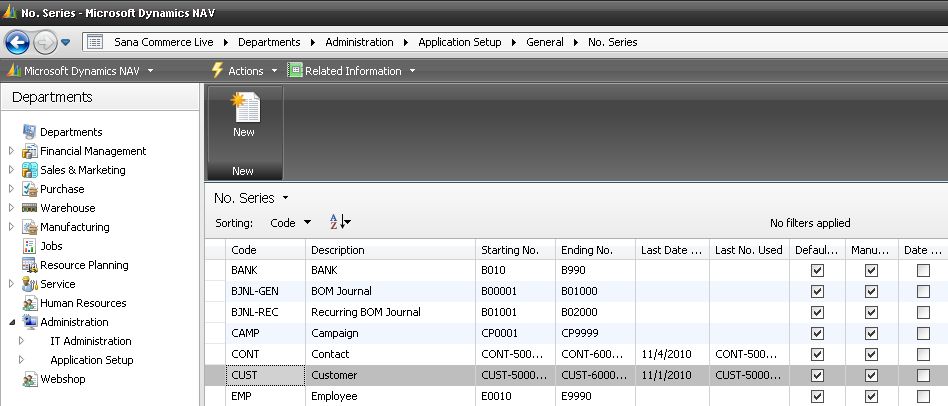Click the Service icon in tree
Image resolution: width=948 pixels, height=406 pixels.
[x=29, y=284]
